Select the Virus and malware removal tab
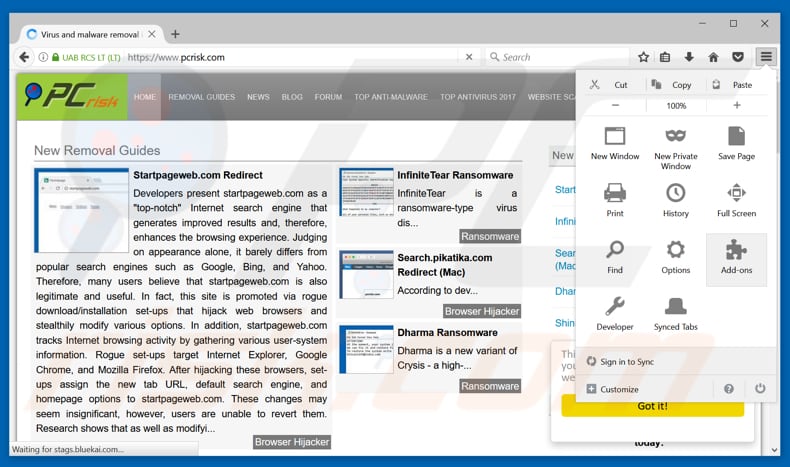The image size is (790, 467). click(91, 34)
